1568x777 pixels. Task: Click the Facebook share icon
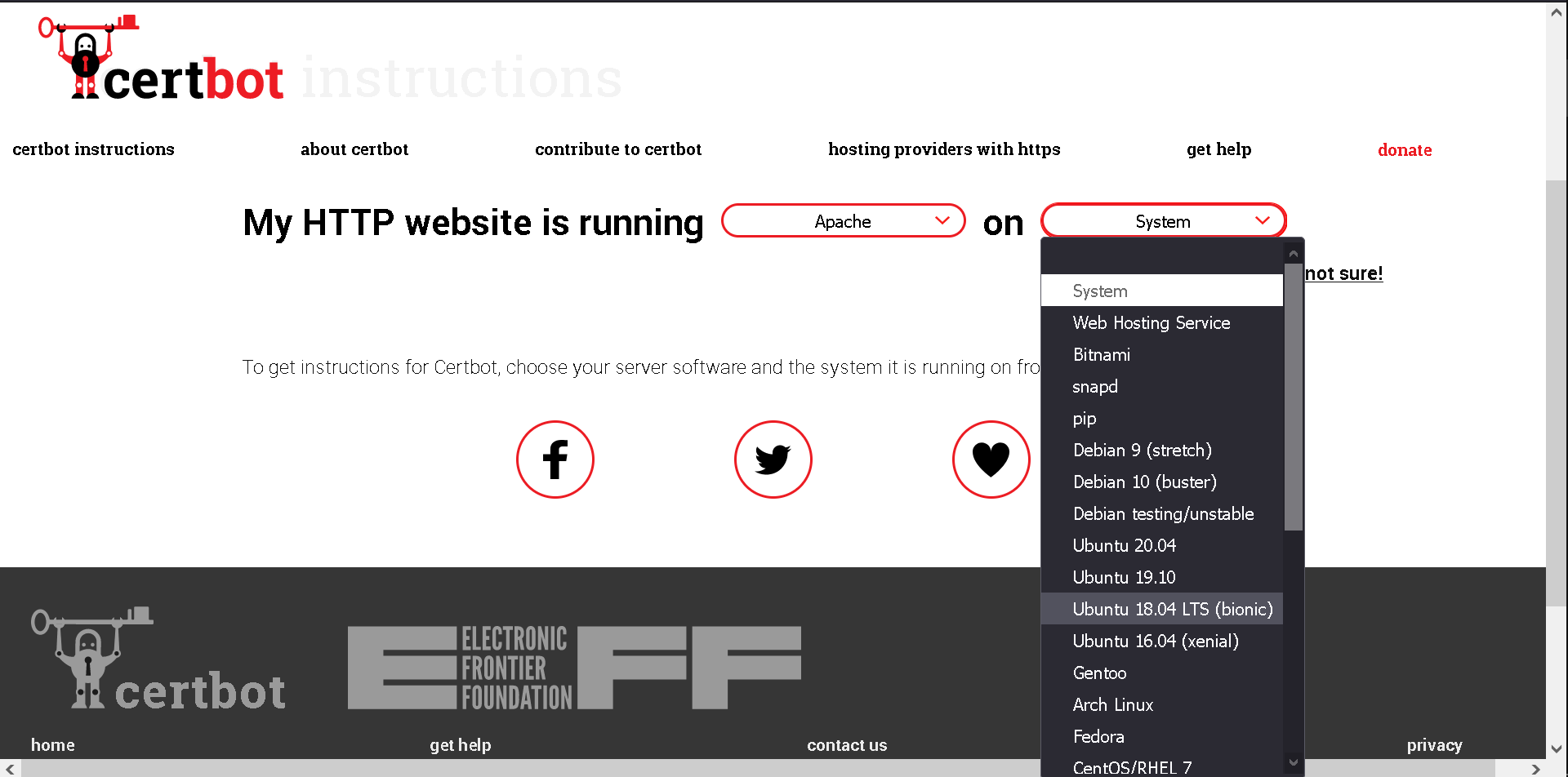tap(555, 460)
